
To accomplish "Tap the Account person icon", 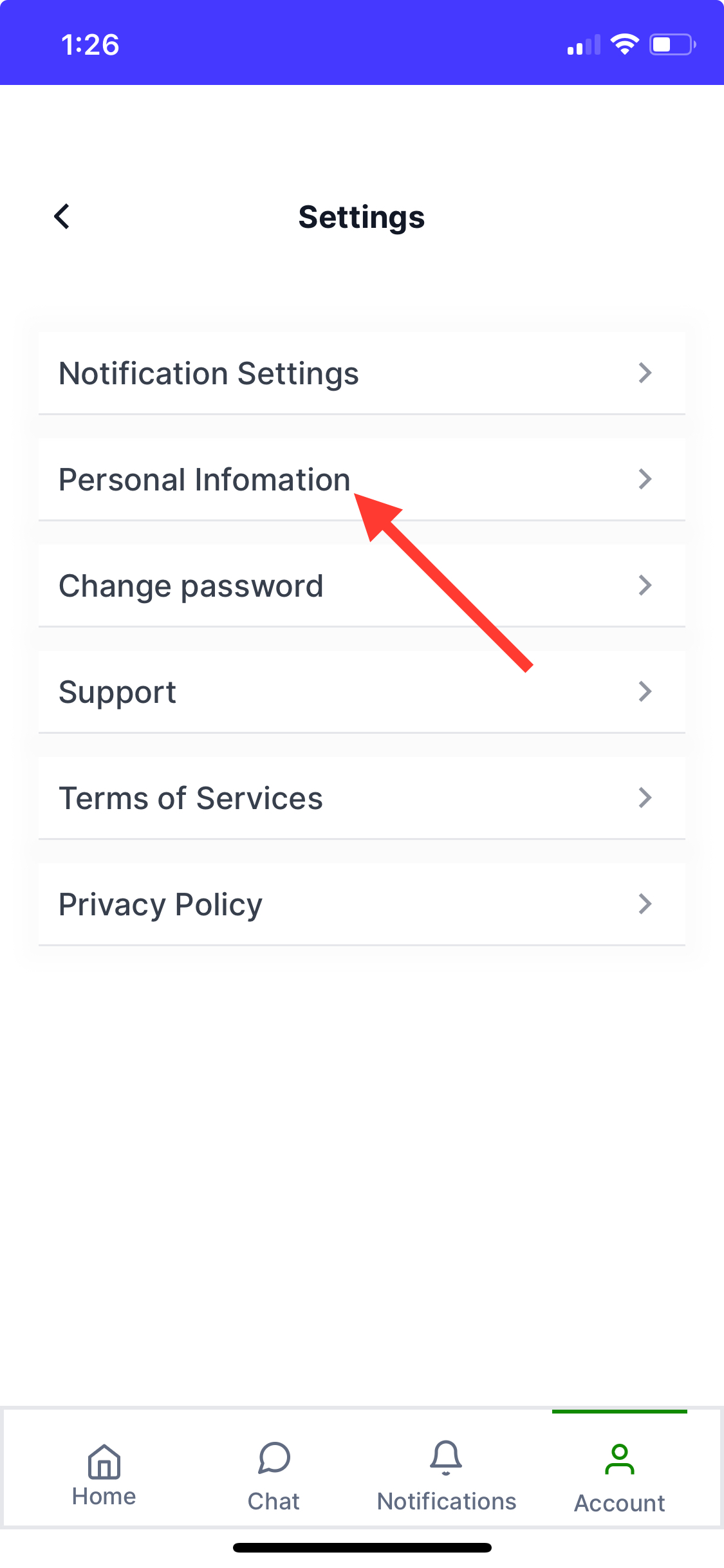I will coord(619,1459).
